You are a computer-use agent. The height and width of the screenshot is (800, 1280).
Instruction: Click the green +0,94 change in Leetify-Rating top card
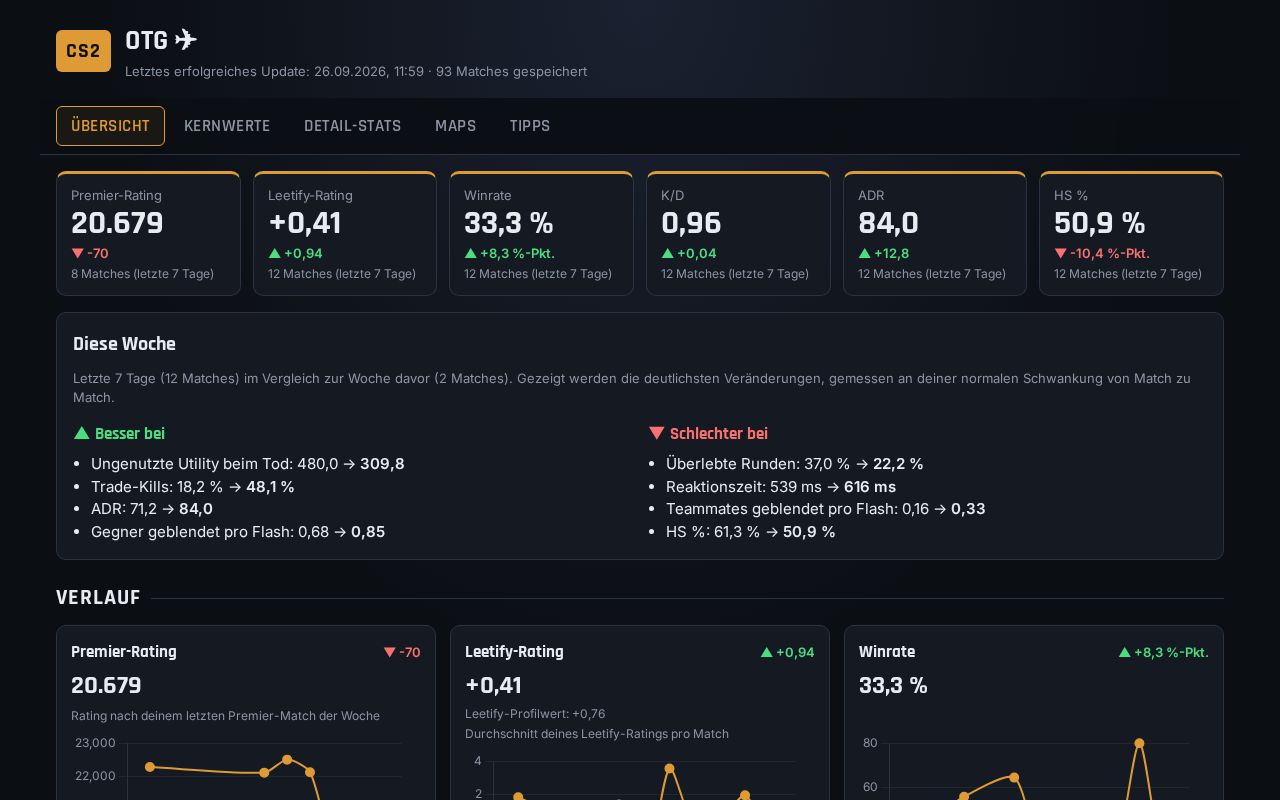(x=295, y=254)
